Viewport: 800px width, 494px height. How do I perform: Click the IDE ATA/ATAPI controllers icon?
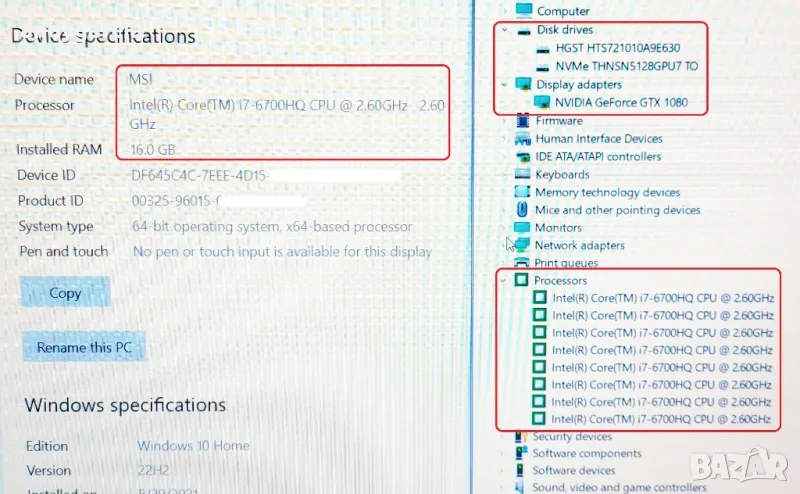tap(522, 157)
